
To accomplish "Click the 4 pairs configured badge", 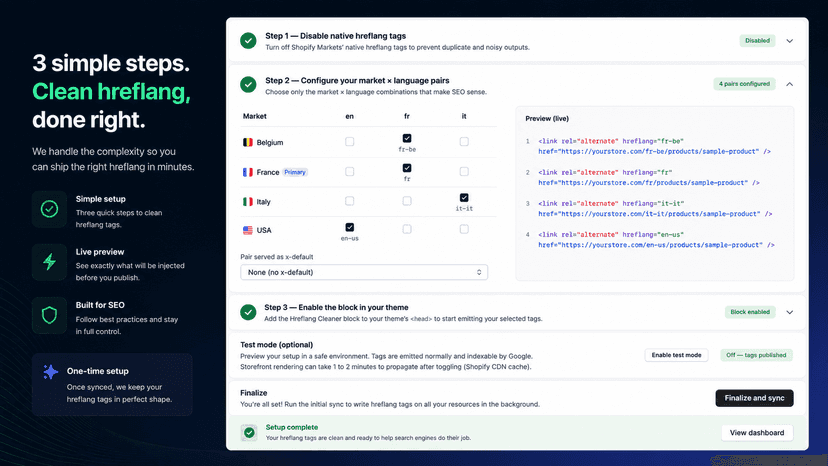I will (745, 84).
